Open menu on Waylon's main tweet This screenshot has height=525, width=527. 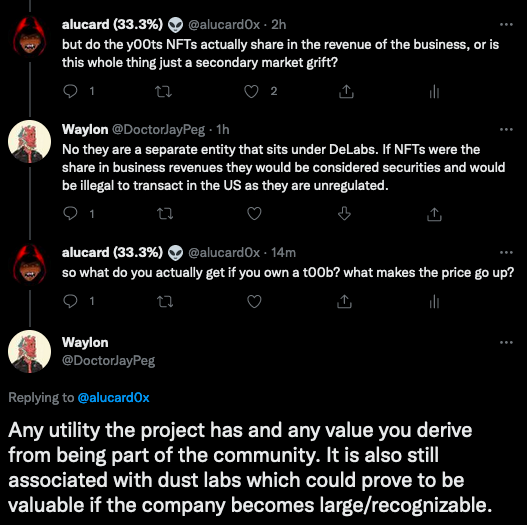point(506,342)
